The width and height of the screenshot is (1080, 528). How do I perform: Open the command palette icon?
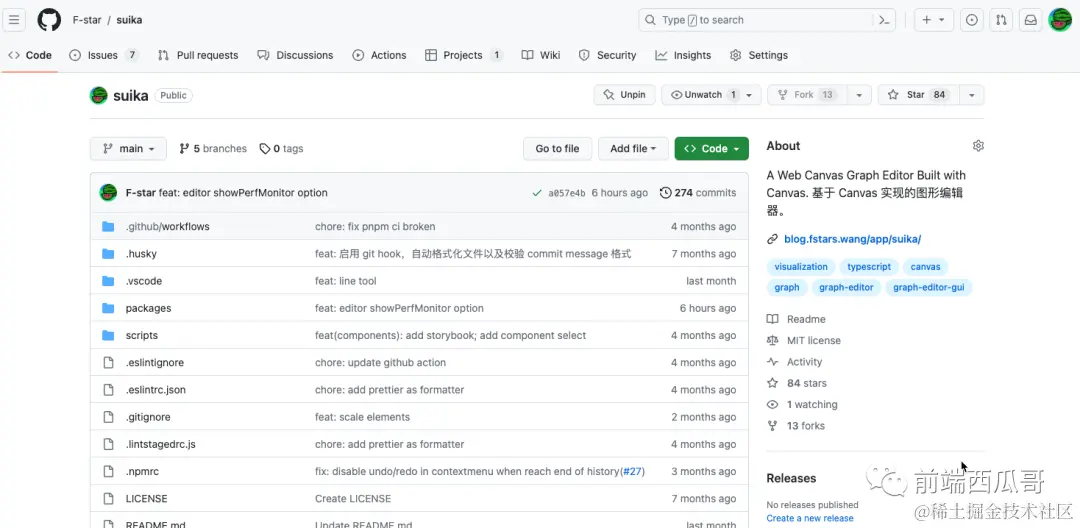point(885,20)
